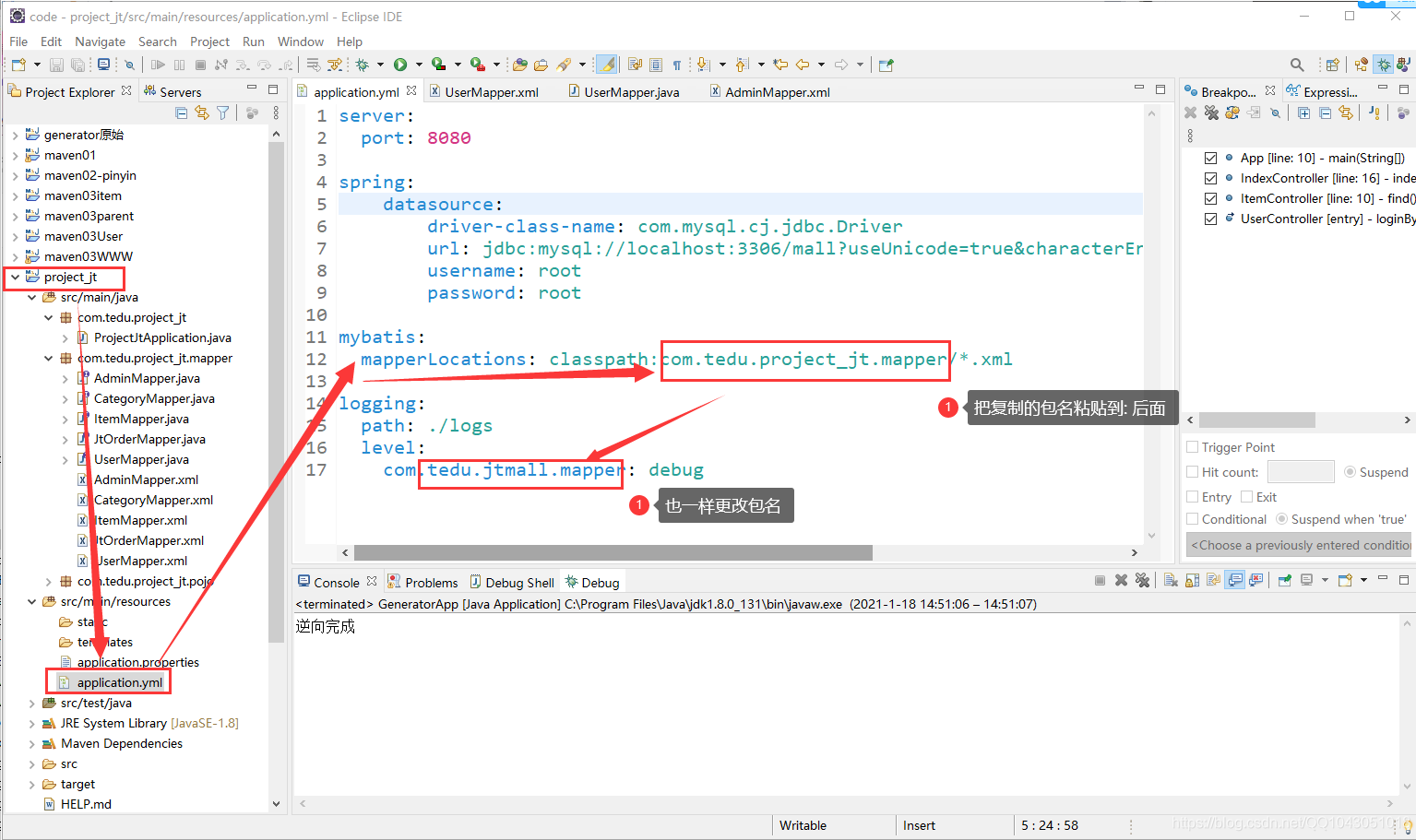Click Expand All in the Breakpoints view

tap(1304, 112)
